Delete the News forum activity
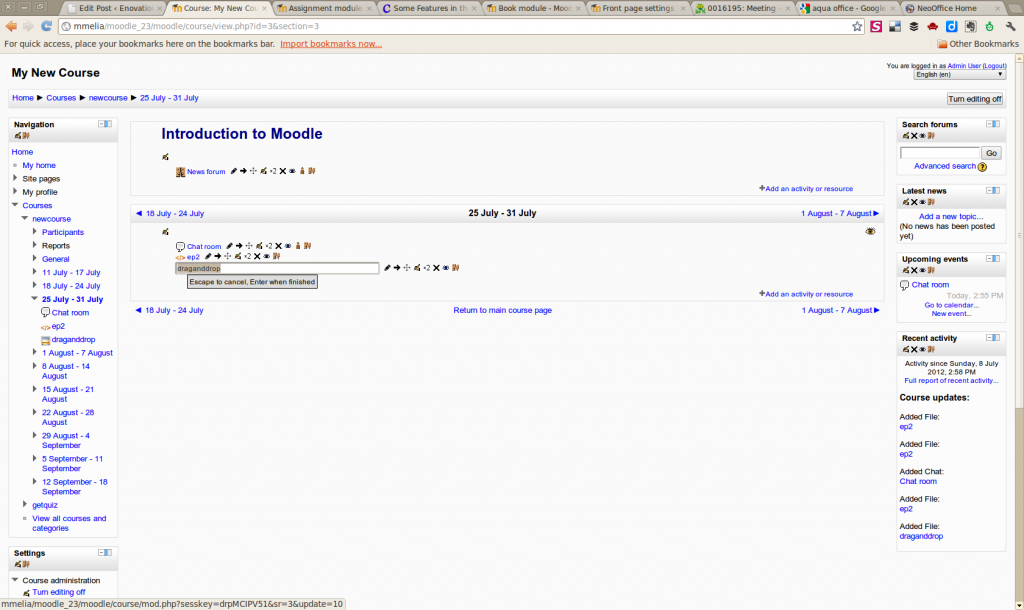The height and width of the screenshot is (610, 1024). click(x=283, y=171)
